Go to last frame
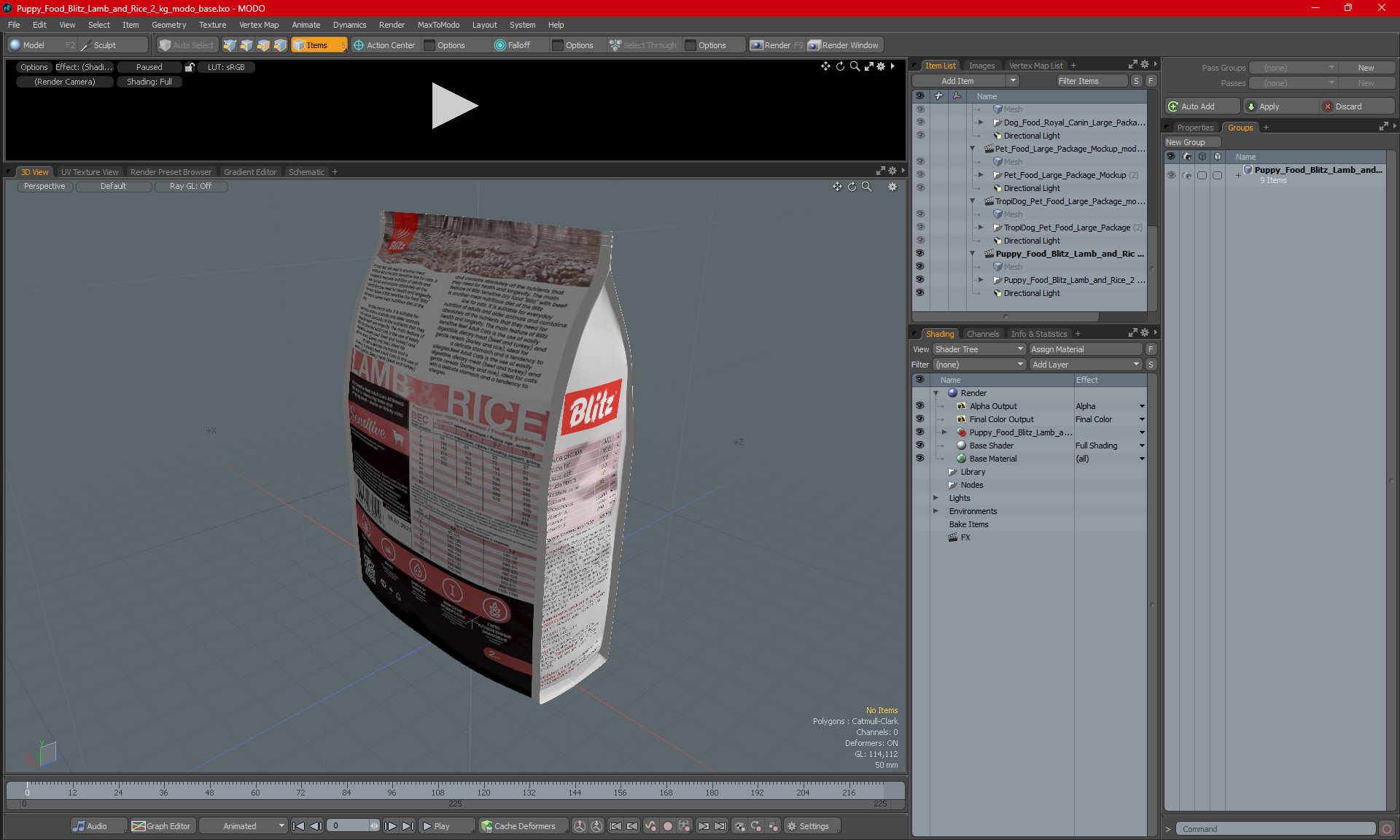 [x=408, y=826]
